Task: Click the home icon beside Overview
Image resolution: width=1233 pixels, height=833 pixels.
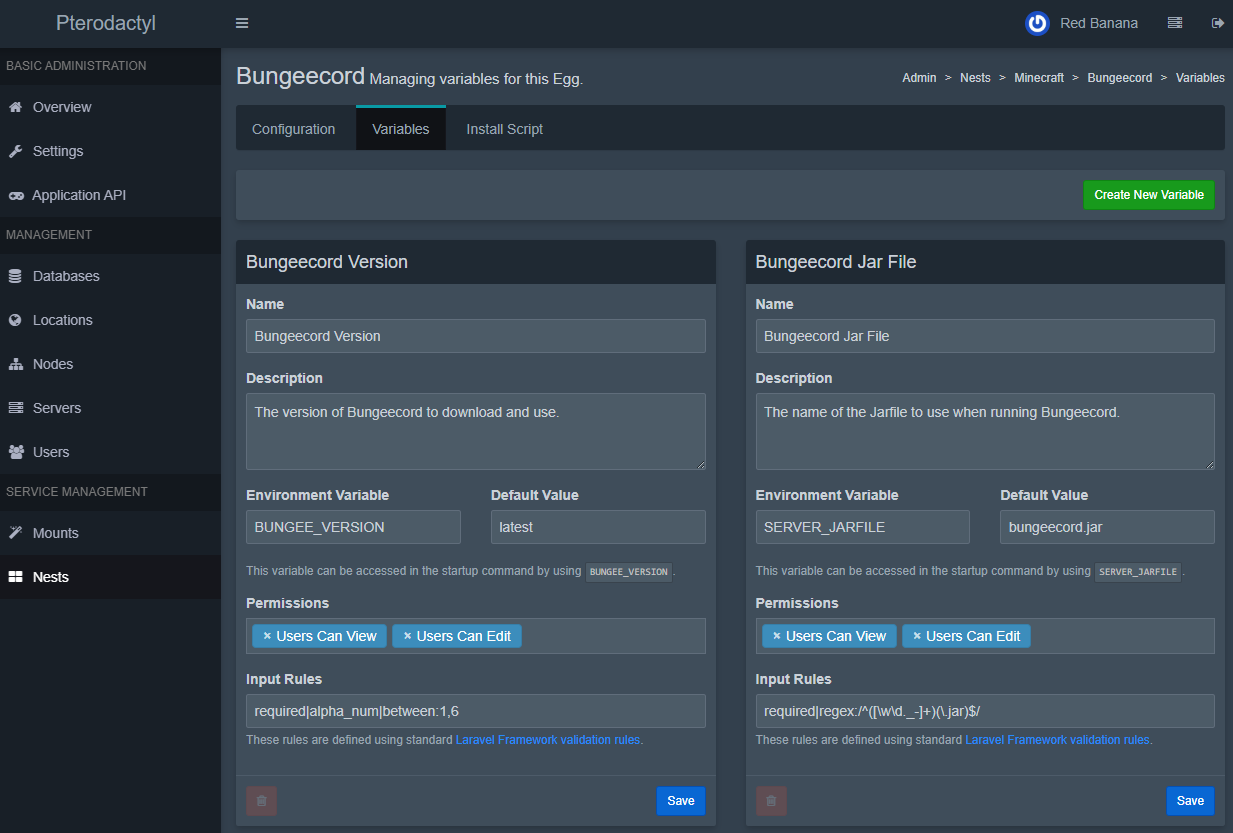Action: pyautogui.click(x=15, y=107)
